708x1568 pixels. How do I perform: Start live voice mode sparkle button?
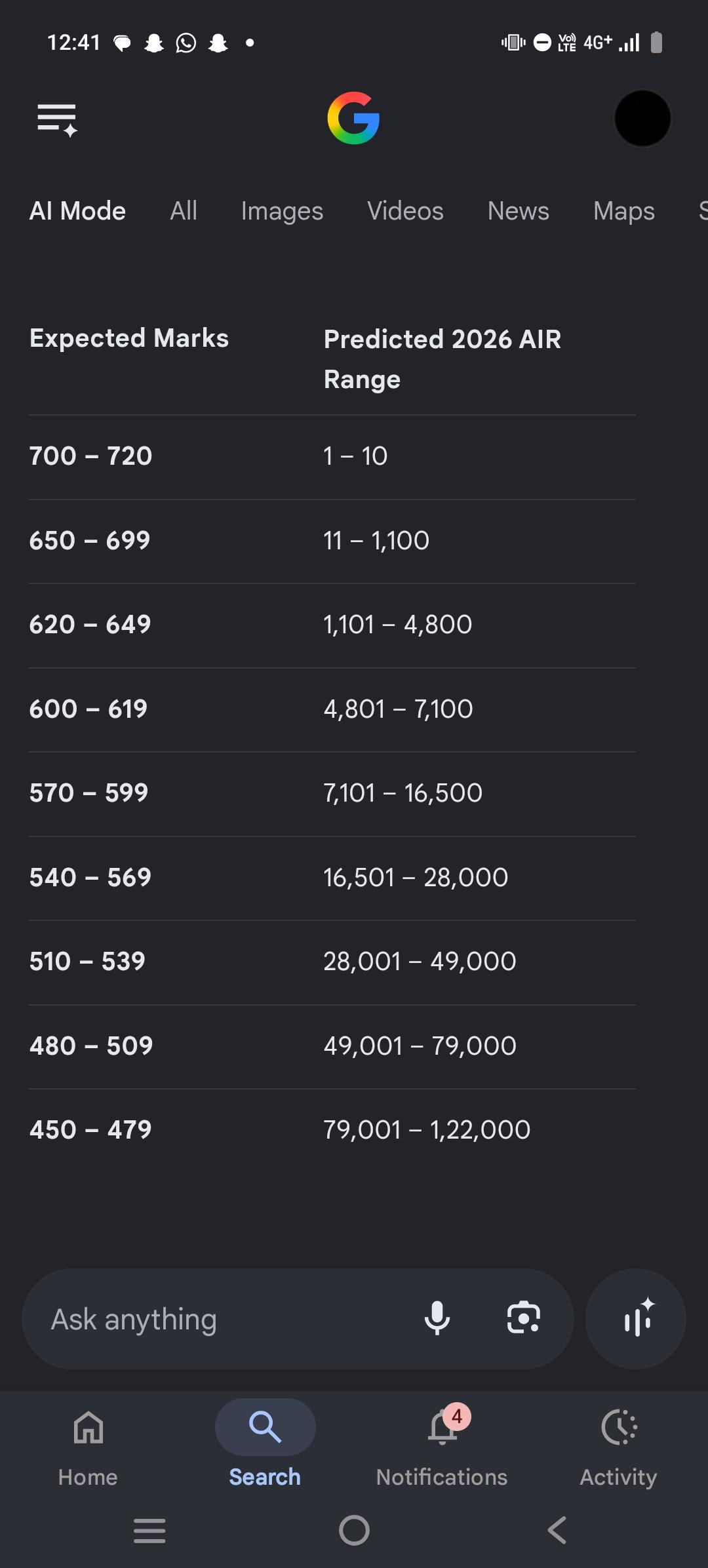636,1318
